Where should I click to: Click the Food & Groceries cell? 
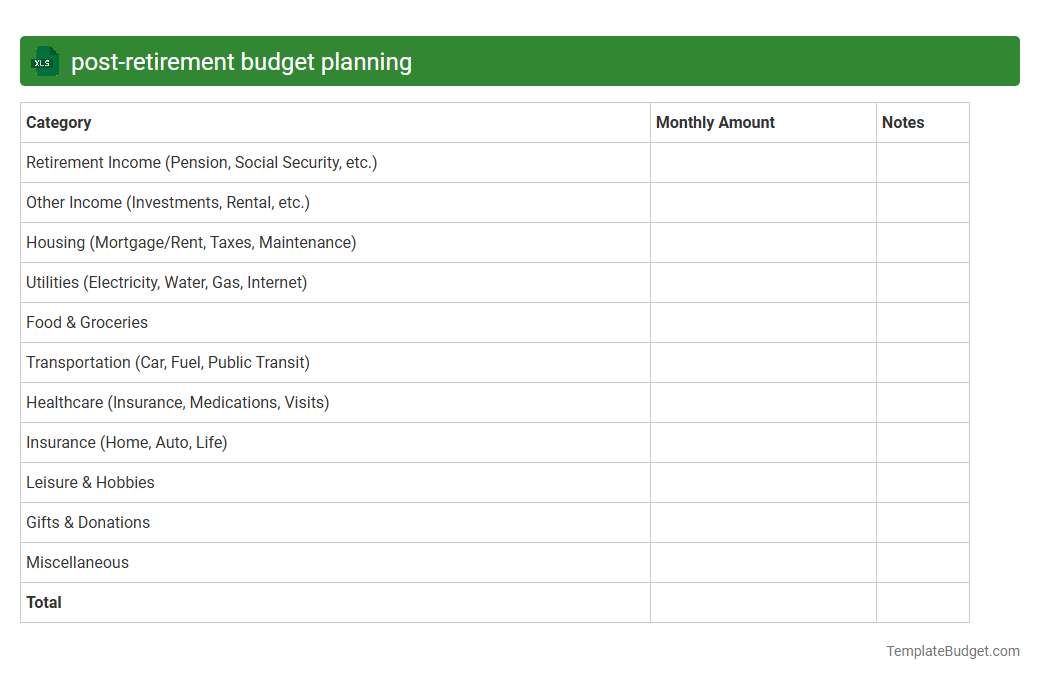(x=87, y=322)
